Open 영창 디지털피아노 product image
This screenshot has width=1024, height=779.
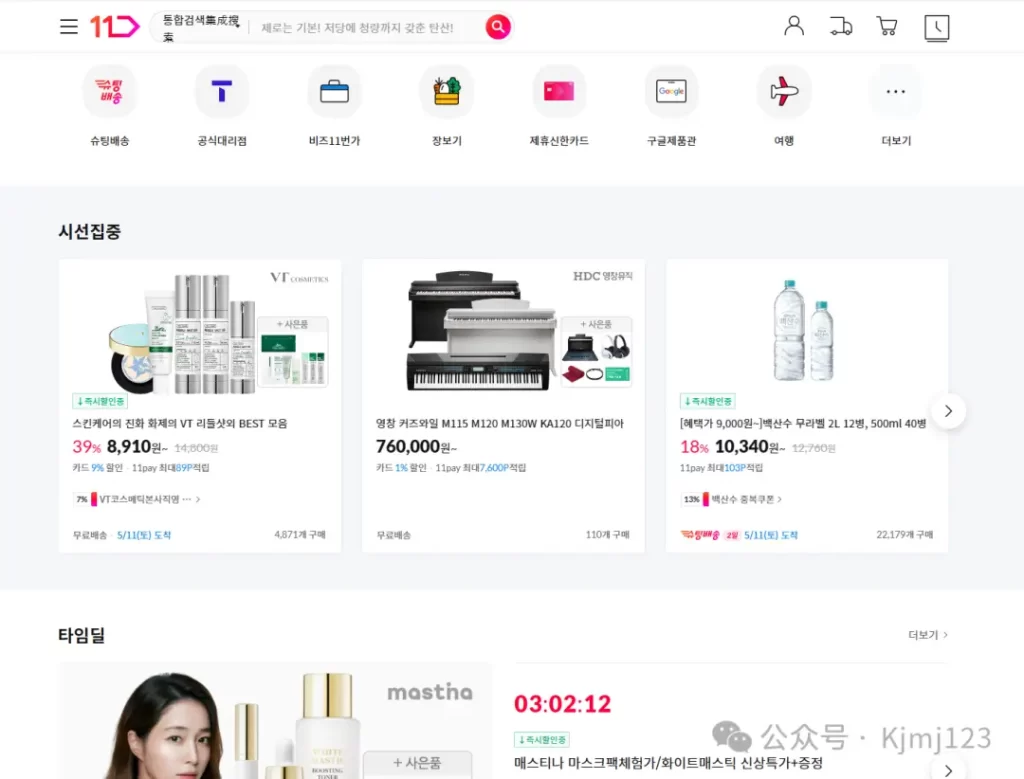click(x=504, y=330)
